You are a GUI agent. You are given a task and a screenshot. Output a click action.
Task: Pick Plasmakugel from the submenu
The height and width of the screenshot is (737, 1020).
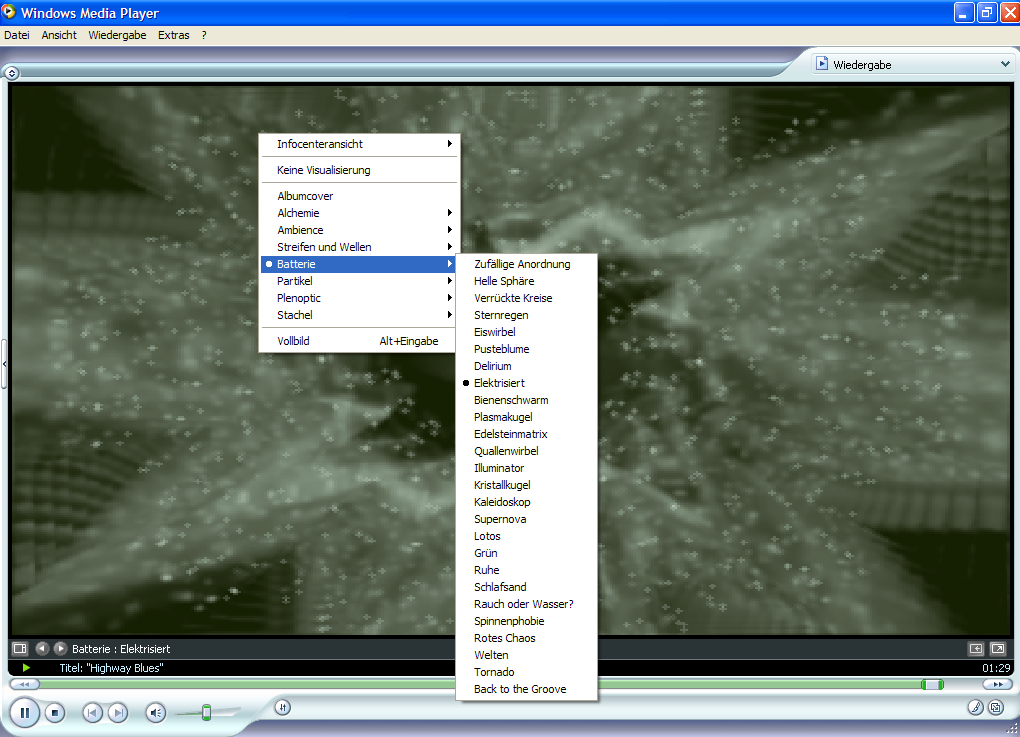526,416
